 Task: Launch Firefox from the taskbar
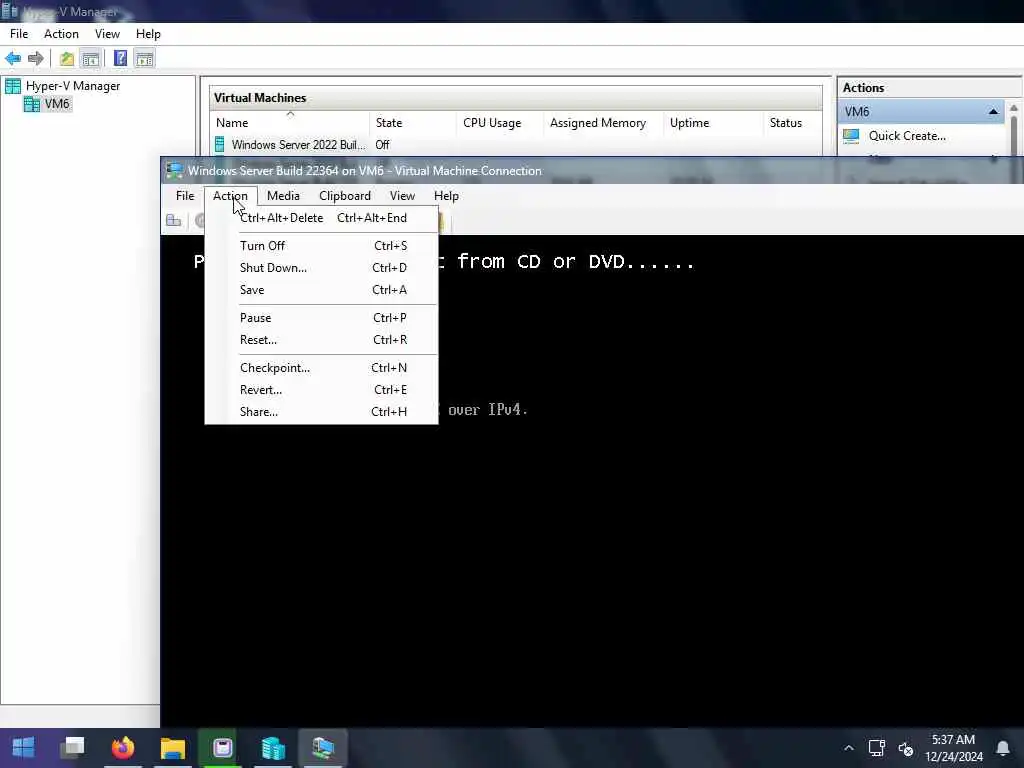tap(123, 748)
